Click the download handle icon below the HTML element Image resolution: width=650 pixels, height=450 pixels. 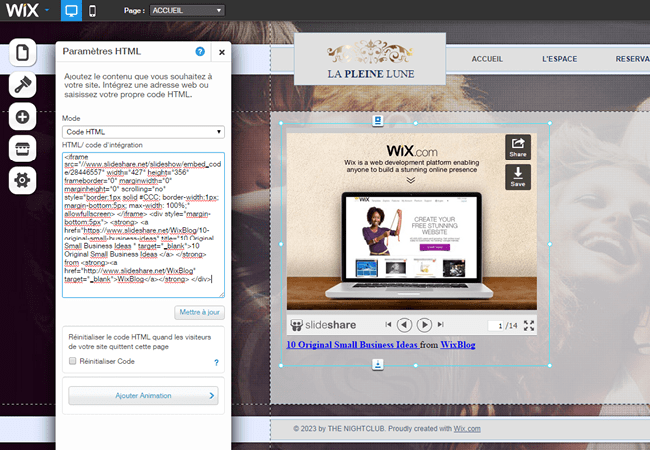[378, 365]
